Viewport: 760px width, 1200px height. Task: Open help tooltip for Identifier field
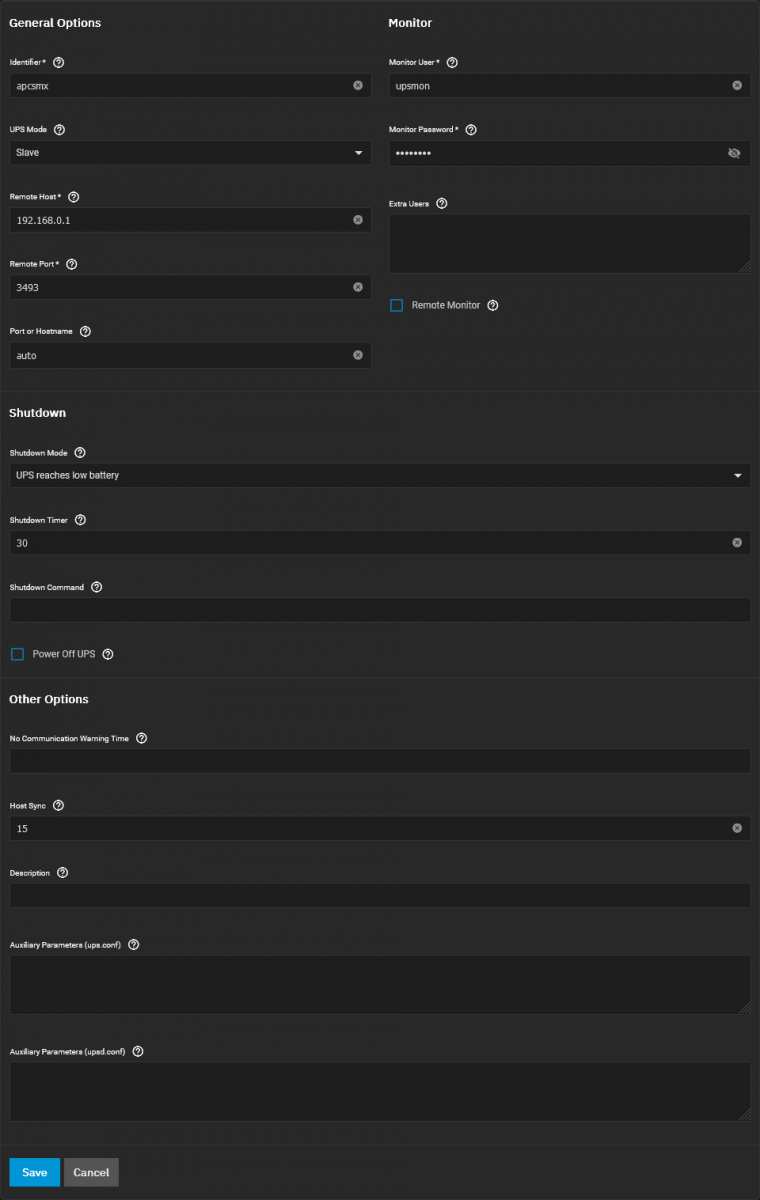[58, 62]
